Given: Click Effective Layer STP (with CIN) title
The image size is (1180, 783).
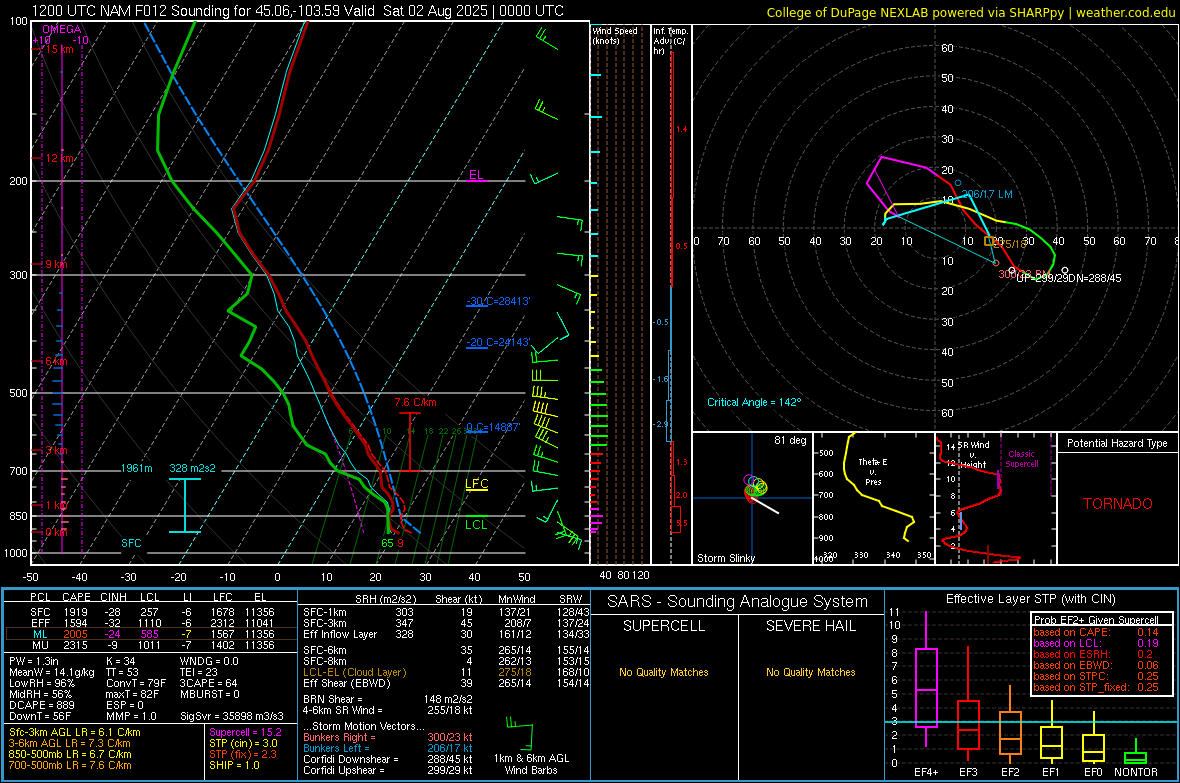Looking at the screenshot, I should (1030, 599).
